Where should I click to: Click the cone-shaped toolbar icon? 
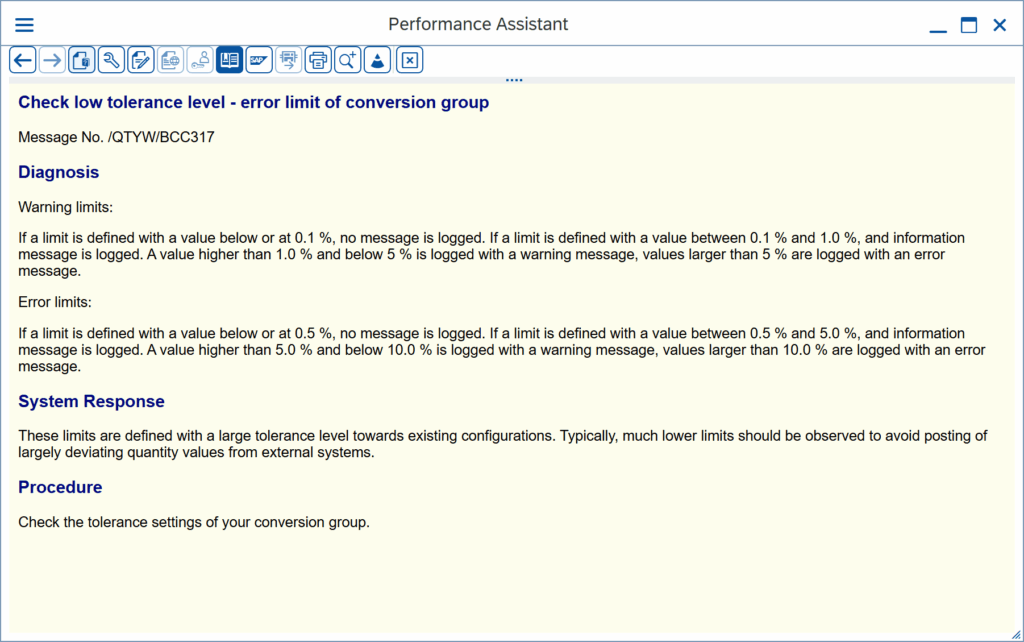coord(377,60)
